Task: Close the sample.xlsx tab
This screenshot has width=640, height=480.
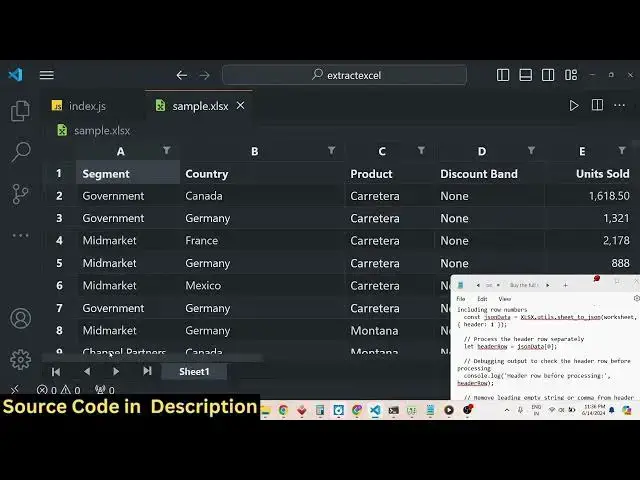Action: pyautogui.click(x=241, y=106)
